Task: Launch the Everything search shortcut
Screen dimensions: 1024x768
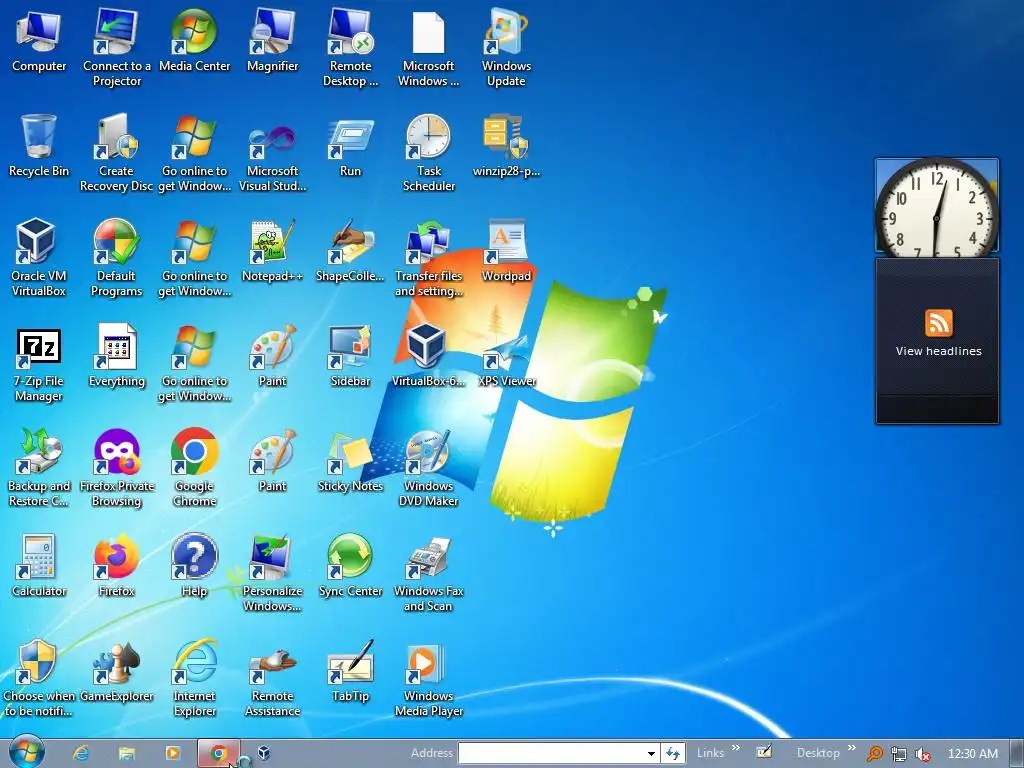Action: [116, 355]
